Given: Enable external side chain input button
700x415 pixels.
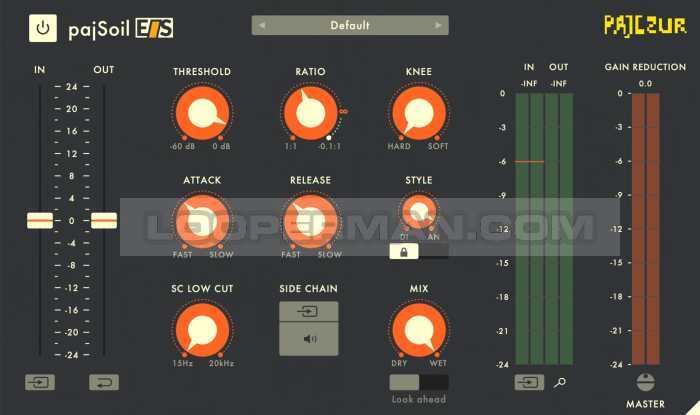Looking at the screenshot, I should pyautogui.click(x=308, y=311).
